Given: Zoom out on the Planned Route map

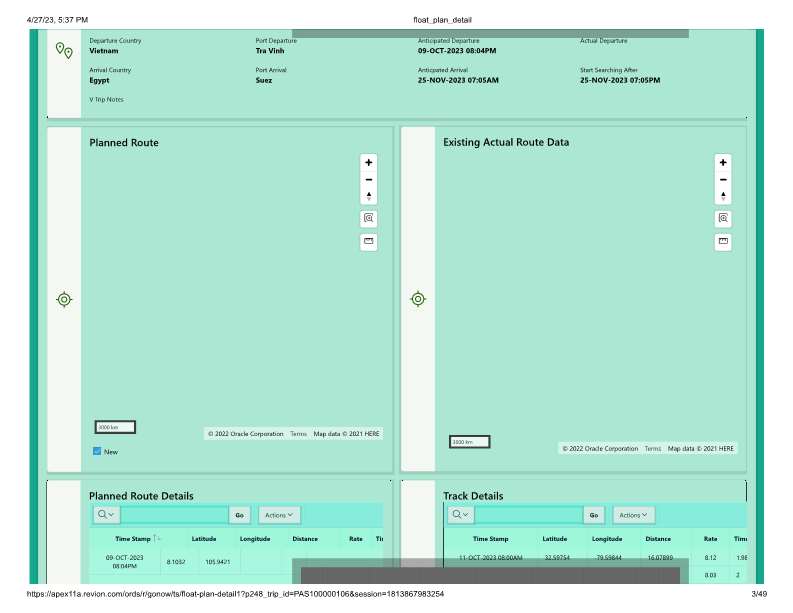Looking at the screenshot, I should click(369, 179).
